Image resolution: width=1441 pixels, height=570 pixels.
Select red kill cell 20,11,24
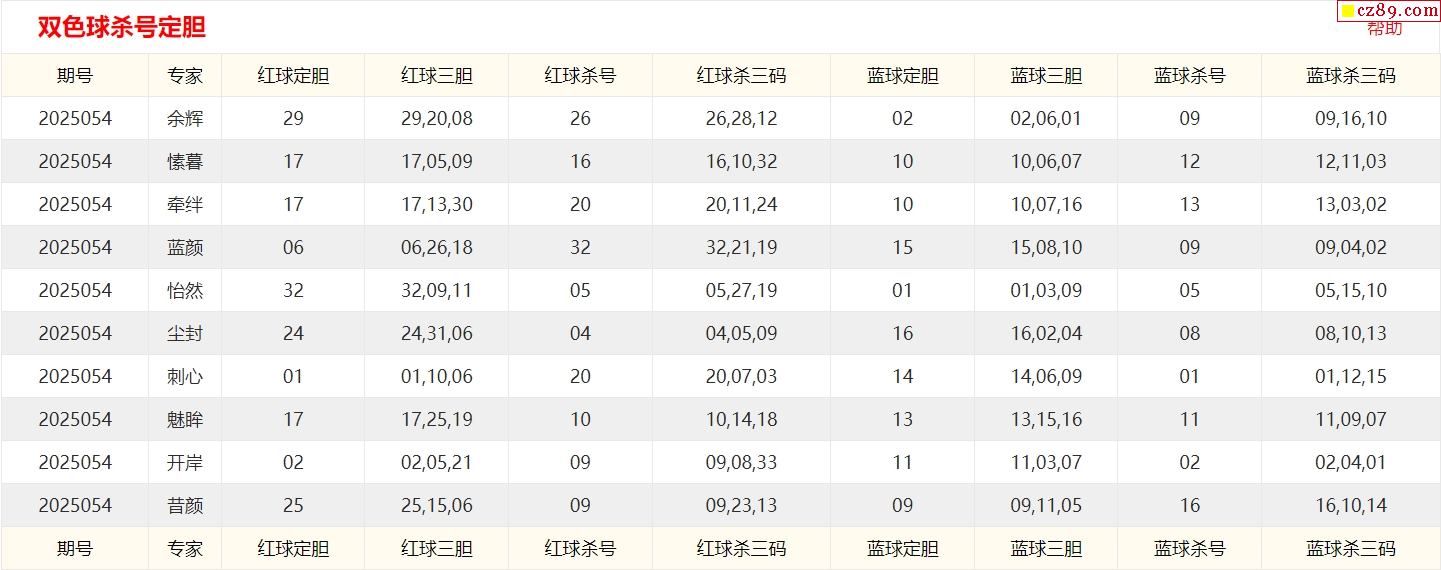point(741,204)
